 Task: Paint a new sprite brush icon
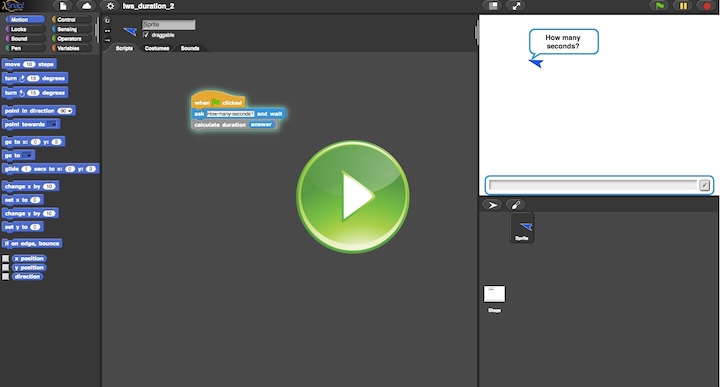[x=516, y=205]
